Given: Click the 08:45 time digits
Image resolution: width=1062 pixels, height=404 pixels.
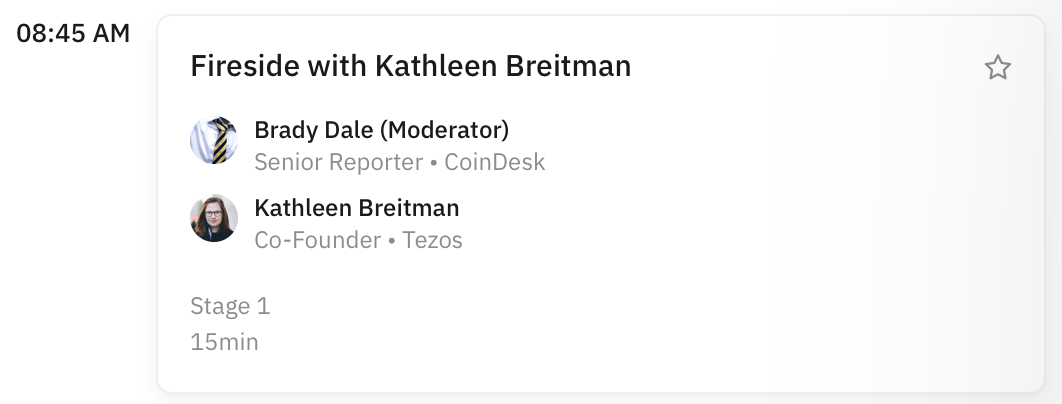Looking at the screenshot, I should [50, 33].
